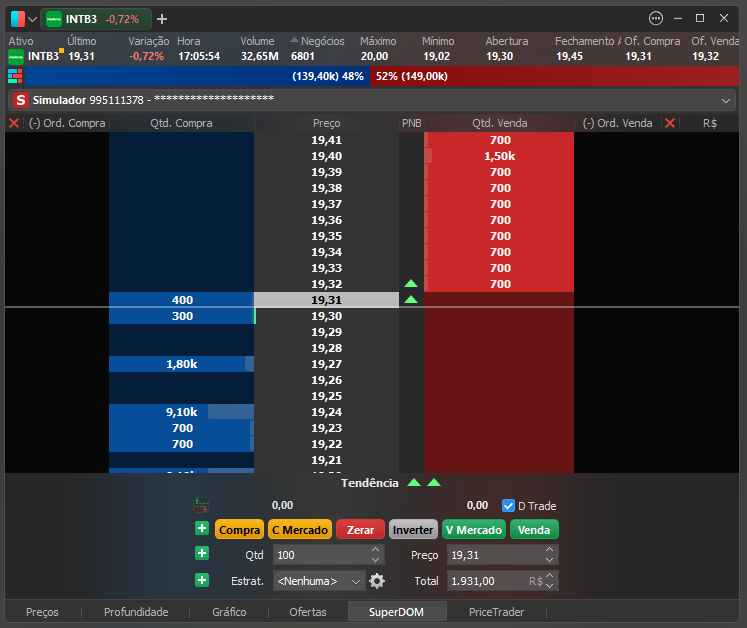Expand the Simulador account dropdown
Viewport: 747px width, 628px height.
click(x=726, y=101)
